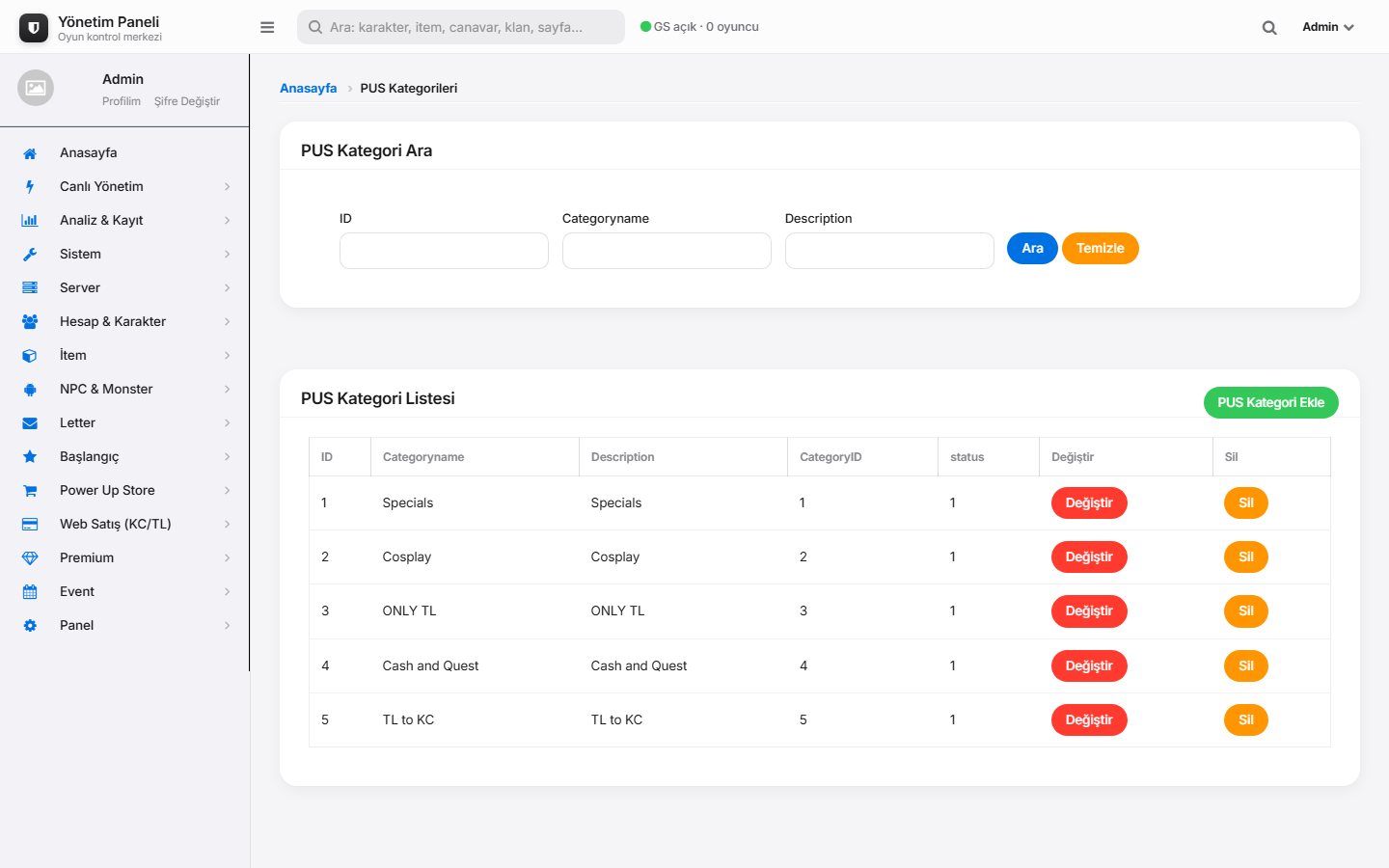Click the Web Satış credit card icon
The width and height of the screenshot is (1389, 868).
(x=30, y=525)
